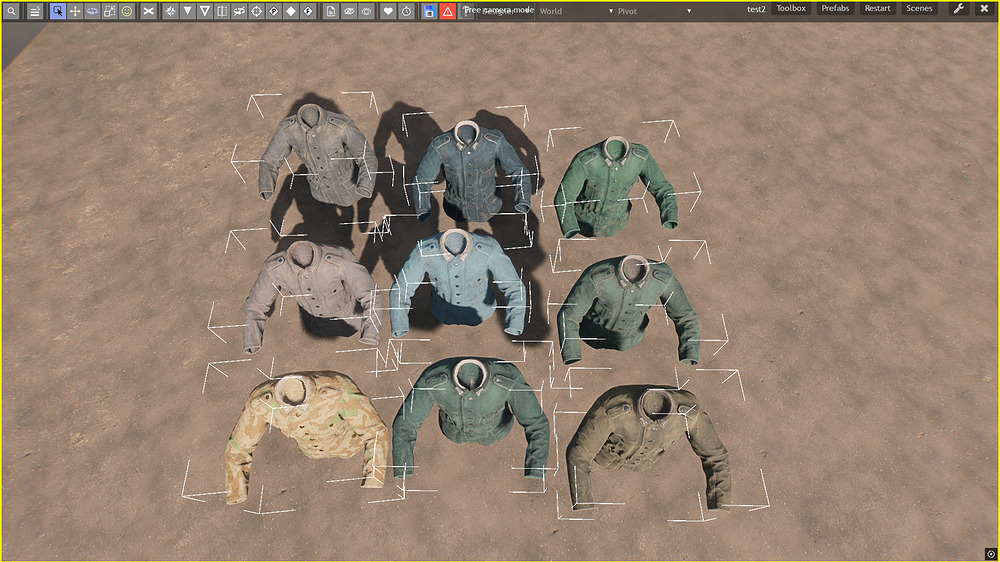Click the Restart button
This screenshot has height=562, width=1000.
click(877, 8)
